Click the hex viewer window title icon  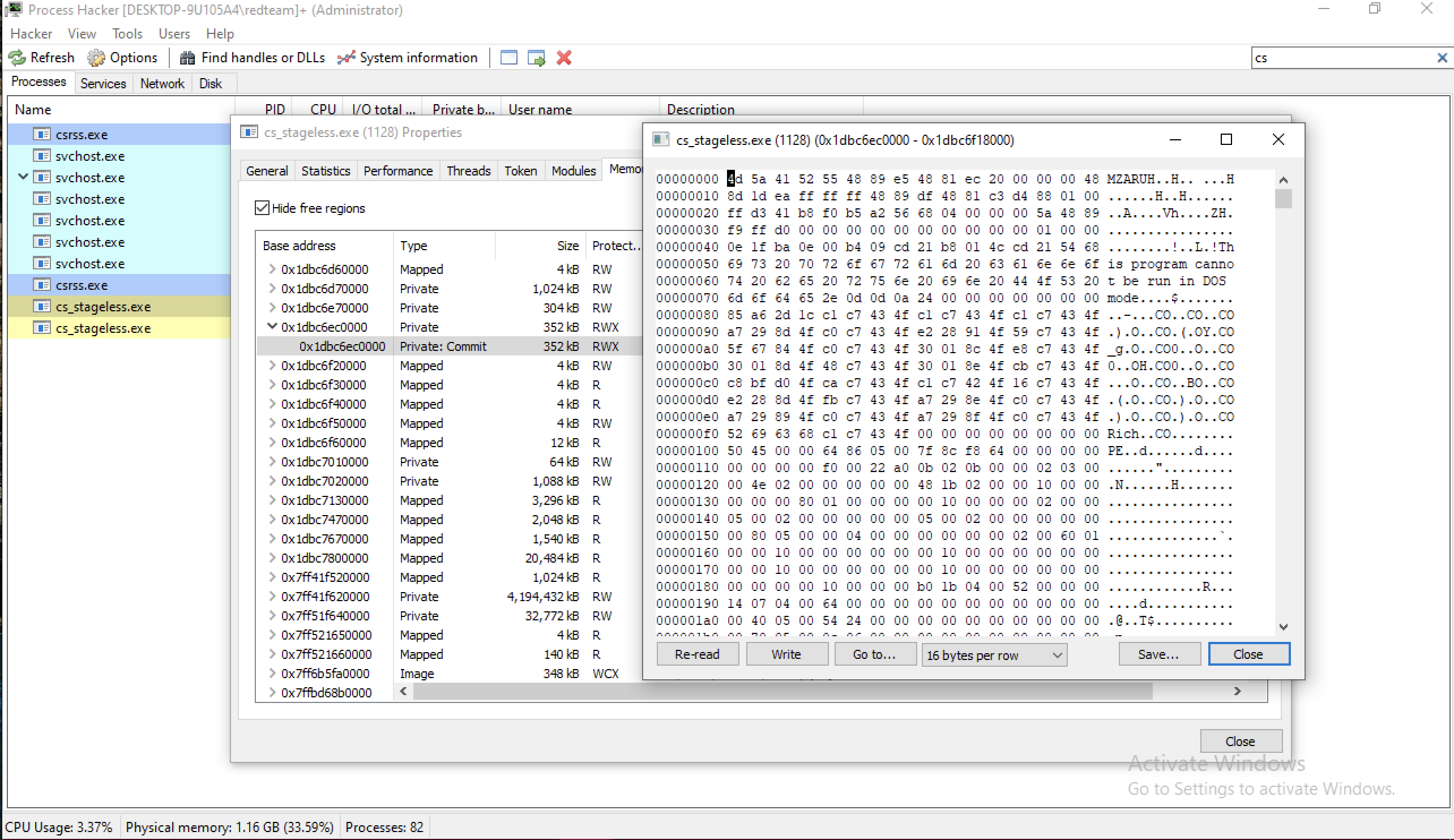click(660, 140)
